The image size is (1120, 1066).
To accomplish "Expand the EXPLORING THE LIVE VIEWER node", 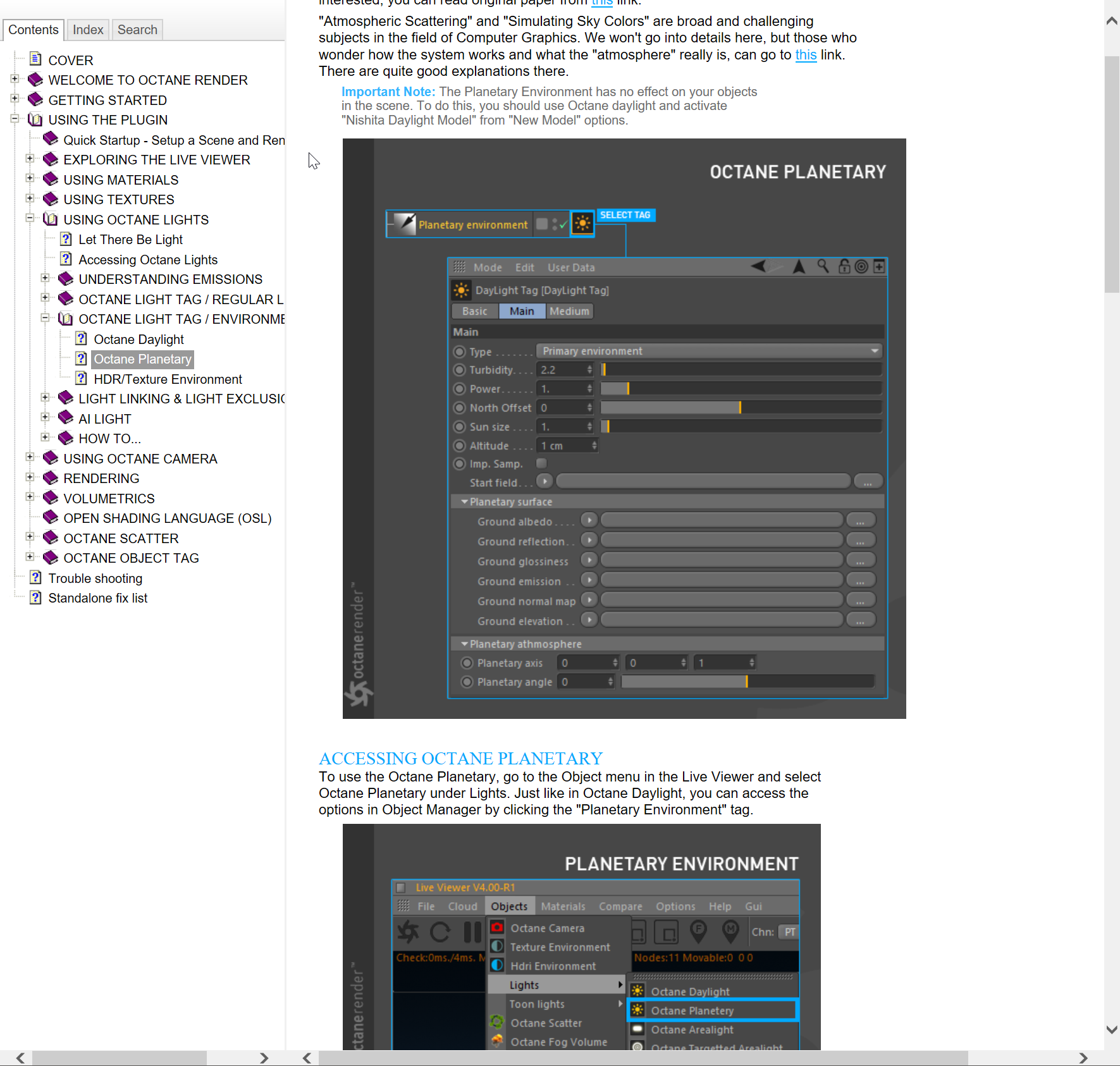I will coord(30,158).
